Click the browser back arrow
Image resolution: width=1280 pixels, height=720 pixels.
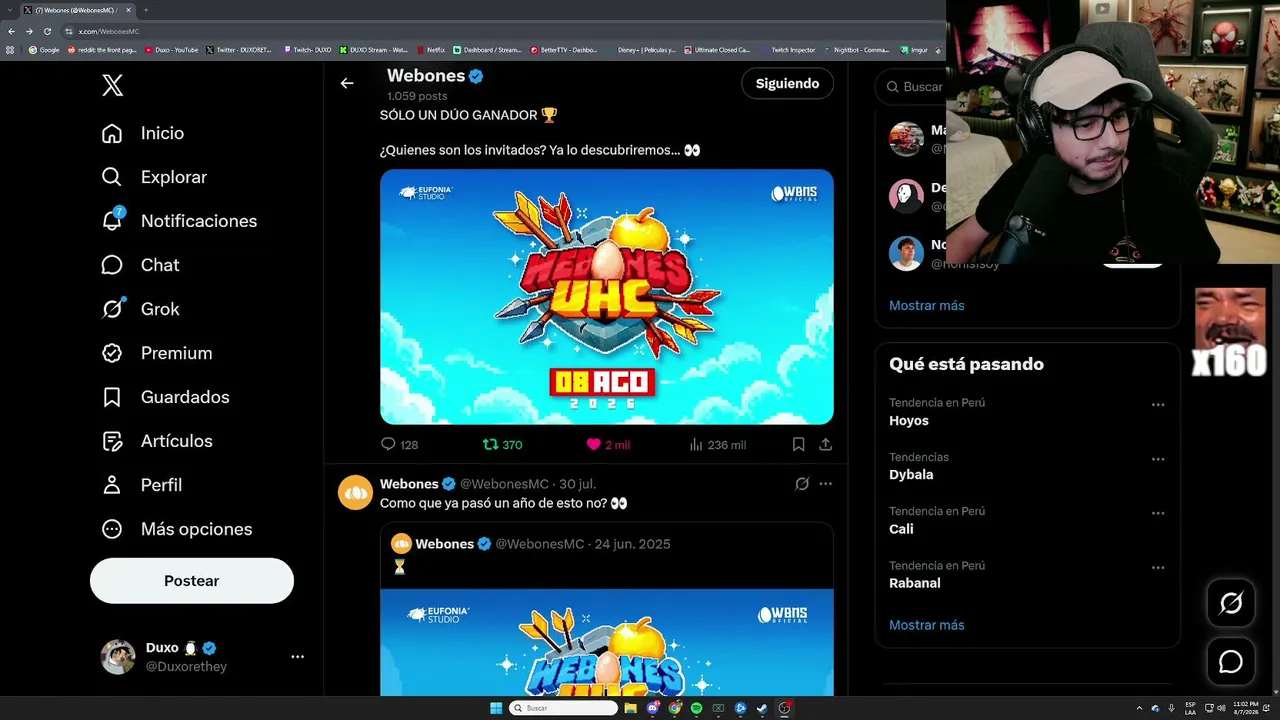11,31
